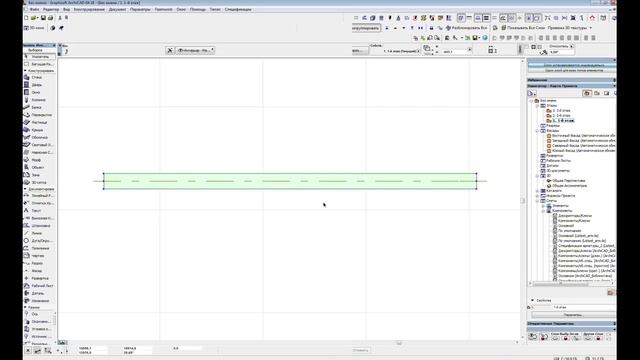Click the Параметры... button in Navigator
This screenshot has height=360, width=640.
[573, 315]
